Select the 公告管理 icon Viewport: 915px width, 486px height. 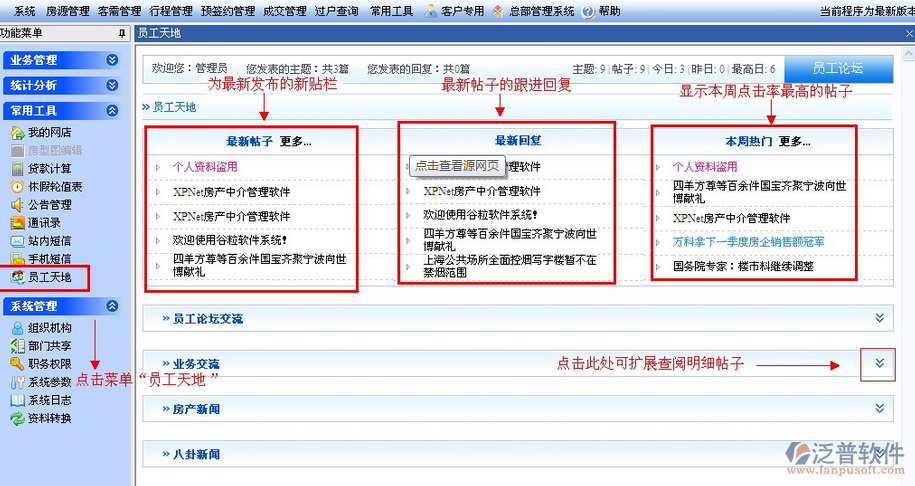point(18,205)
